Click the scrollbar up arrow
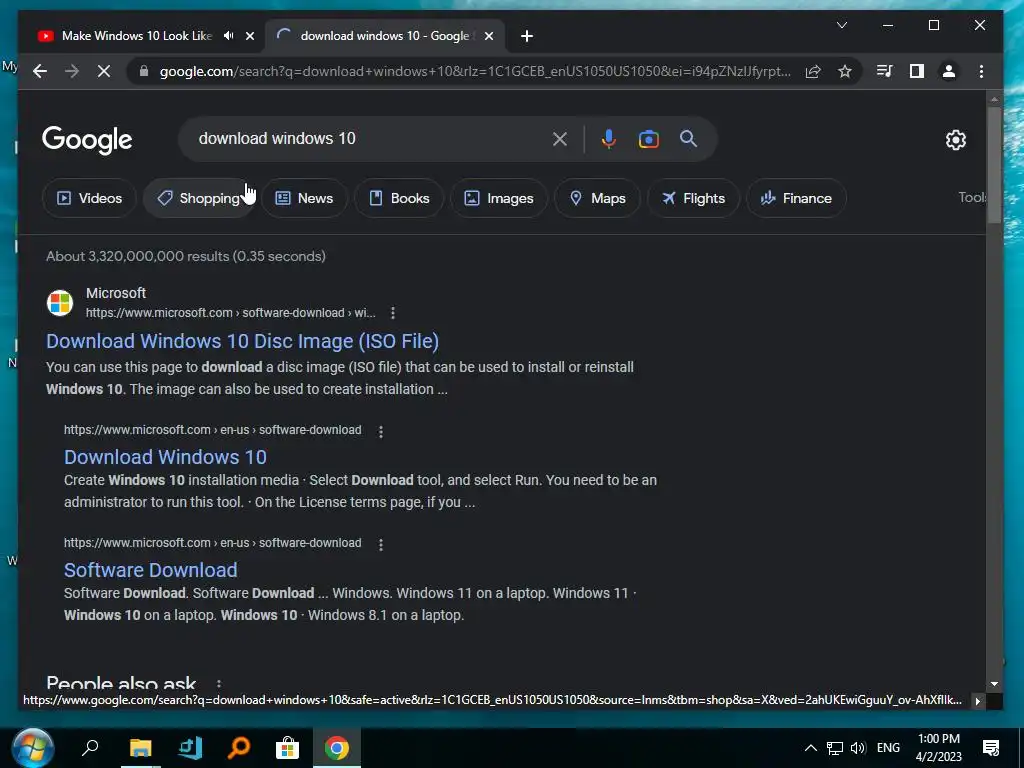 [x=994, y=99]
